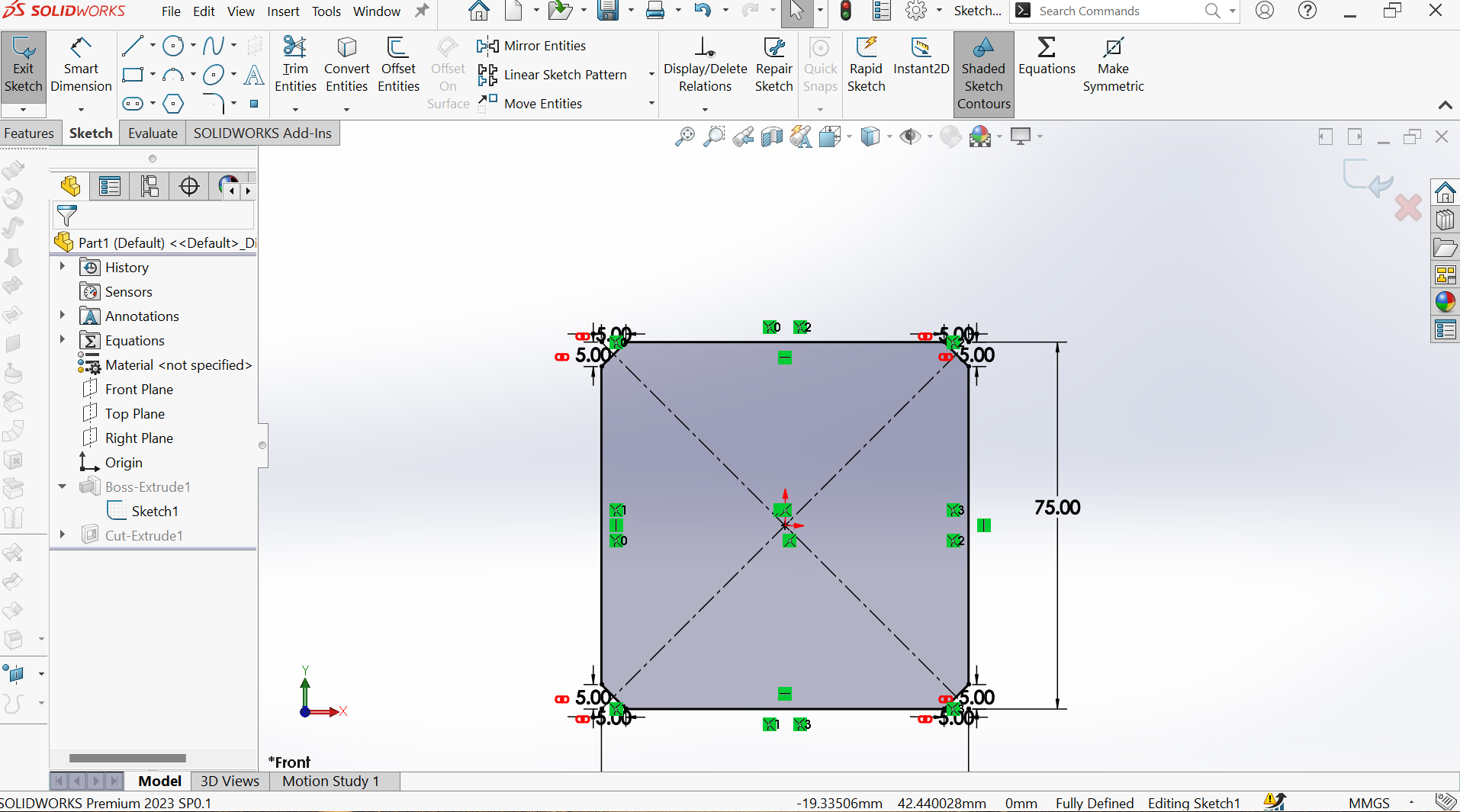Viewport: 1460px width, 812px height.
Task: Select the sketch Text tool
Action: [x=254, y=75]
